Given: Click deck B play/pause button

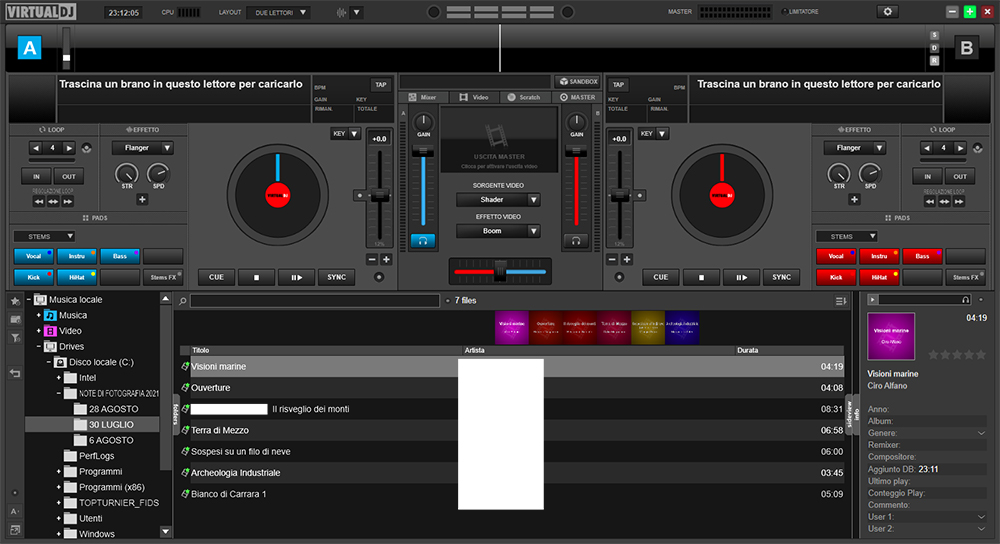Looking at the screenshot, I should point(741,277).
